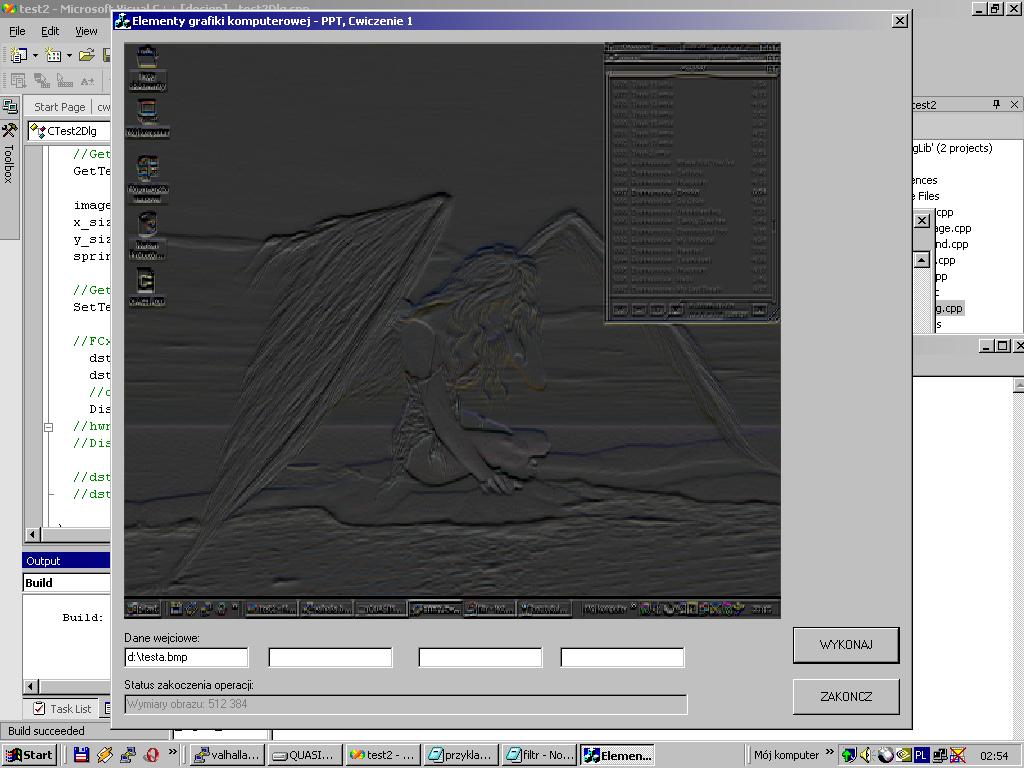Click the Start button

point(29,755)
